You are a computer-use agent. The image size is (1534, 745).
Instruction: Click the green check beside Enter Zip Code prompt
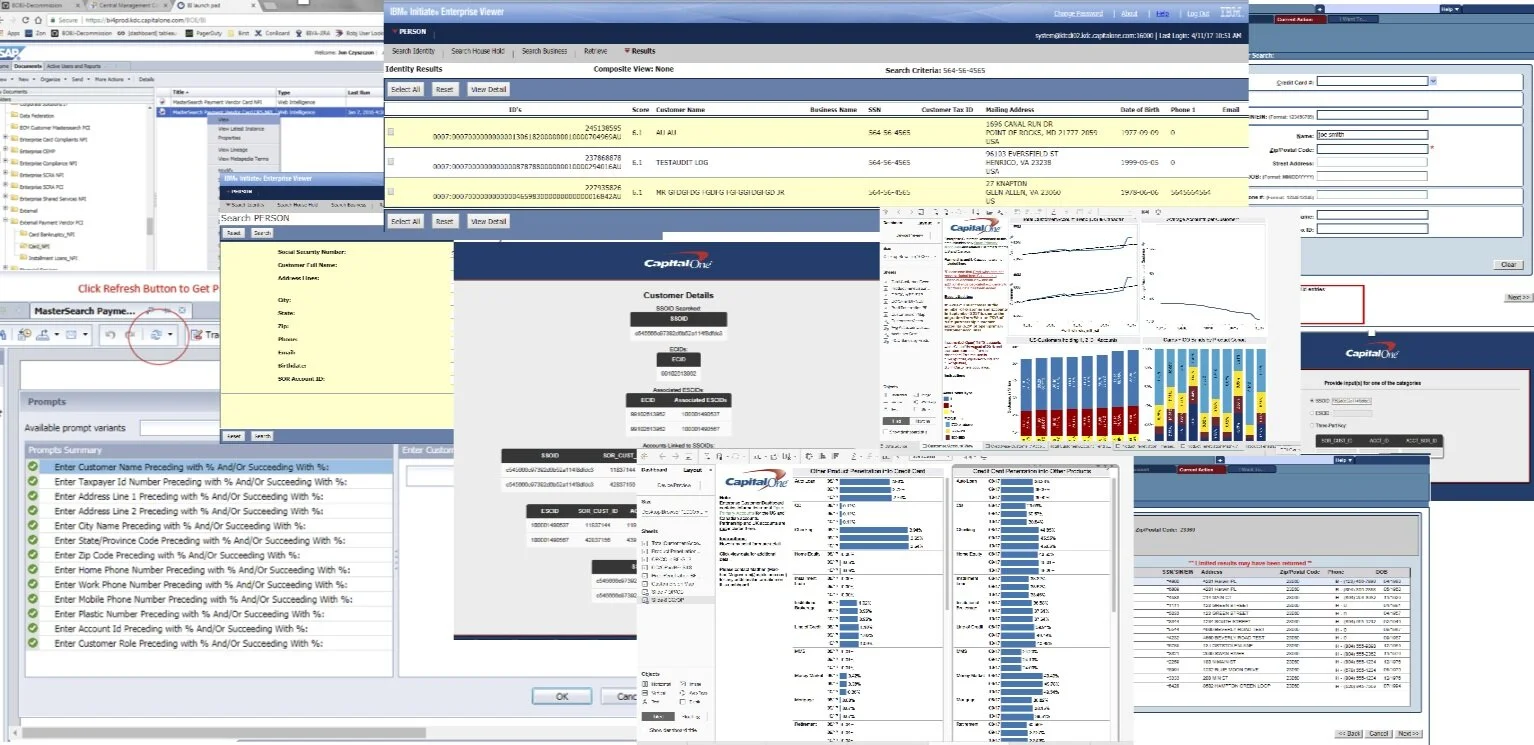[33, 555]
